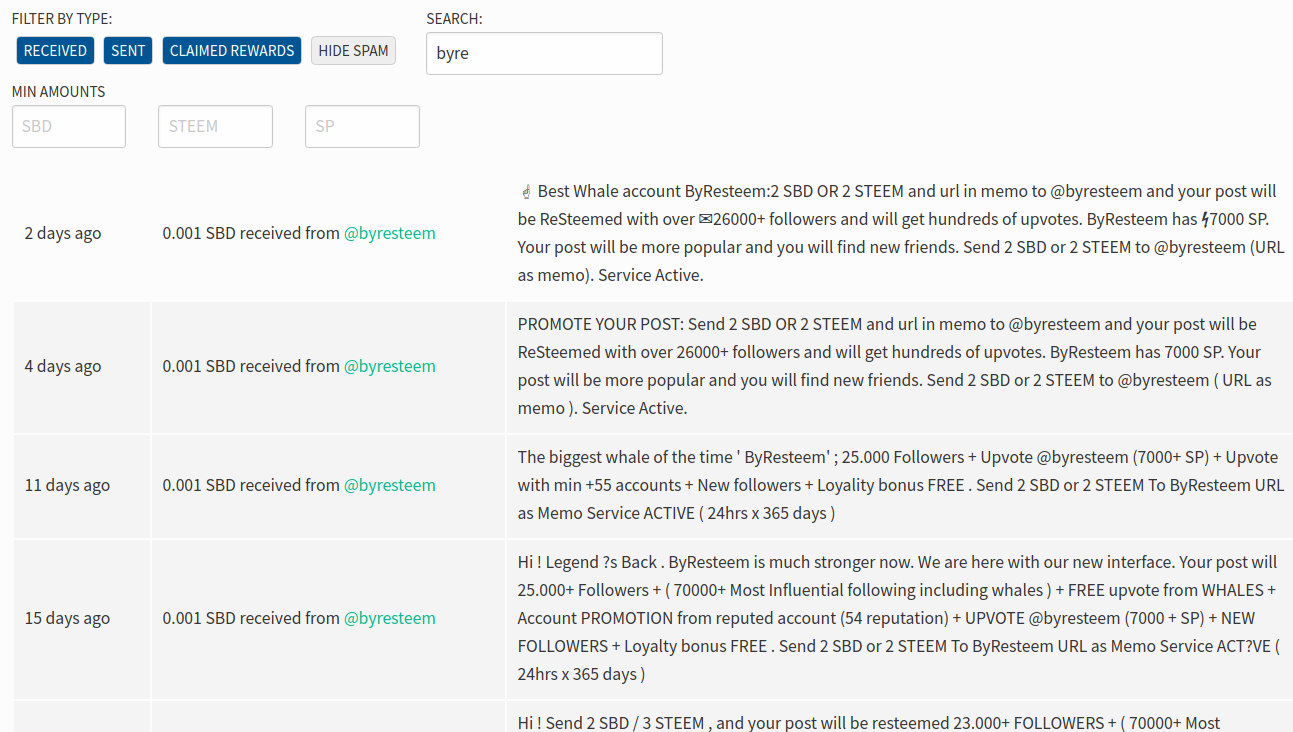Viewport: 1293px width, 732px height.
Task: Open @byresteem link in 15 days ago row
Action: click(x=390, y=618)
